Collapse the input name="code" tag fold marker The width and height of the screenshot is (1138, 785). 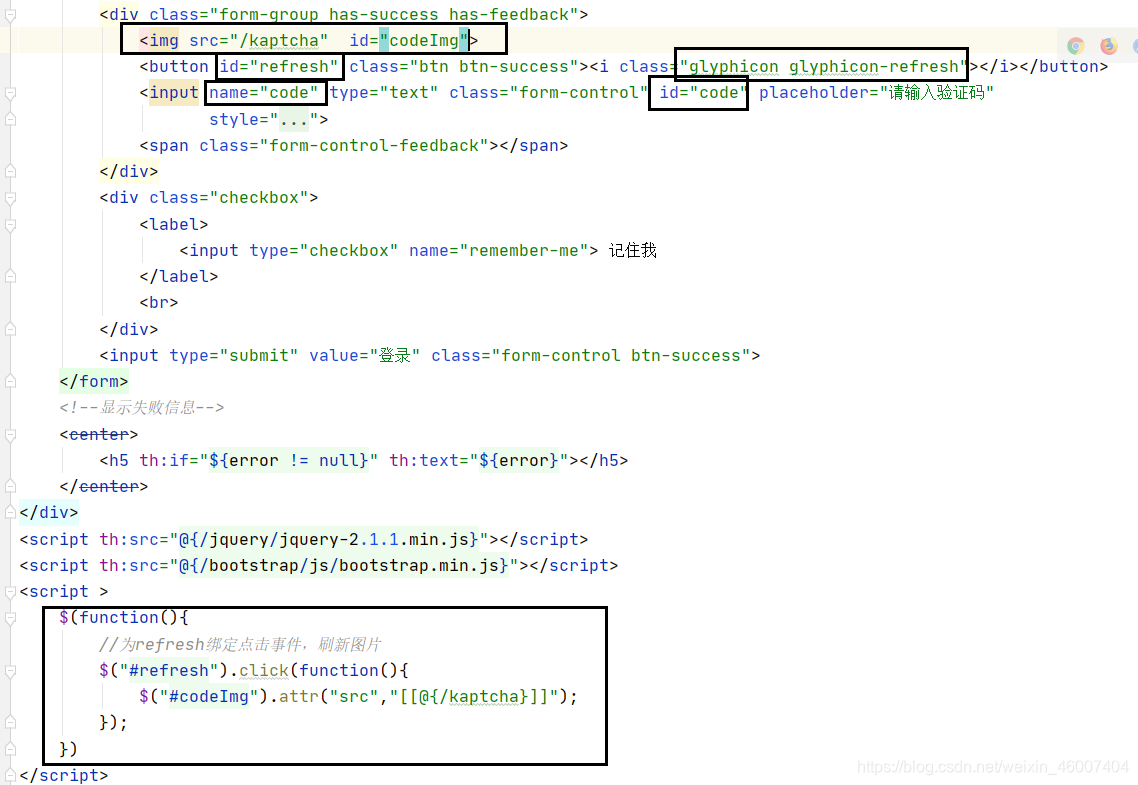(10, 93)
